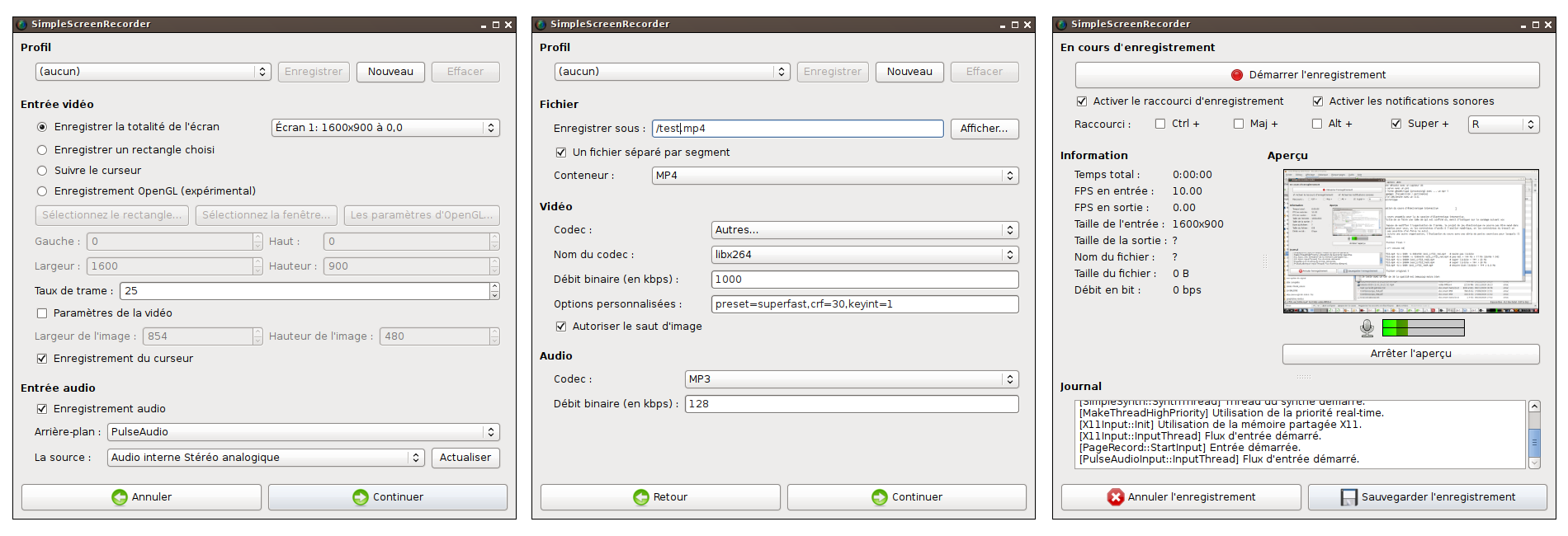Click the red X icon of Annuler l'enregistrement

[1116, 497]
